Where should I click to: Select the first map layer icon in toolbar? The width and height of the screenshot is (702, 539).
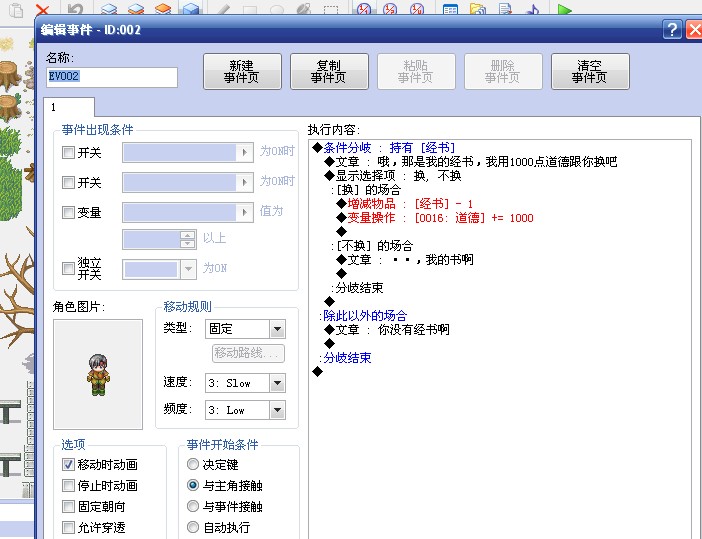[109, 9]
